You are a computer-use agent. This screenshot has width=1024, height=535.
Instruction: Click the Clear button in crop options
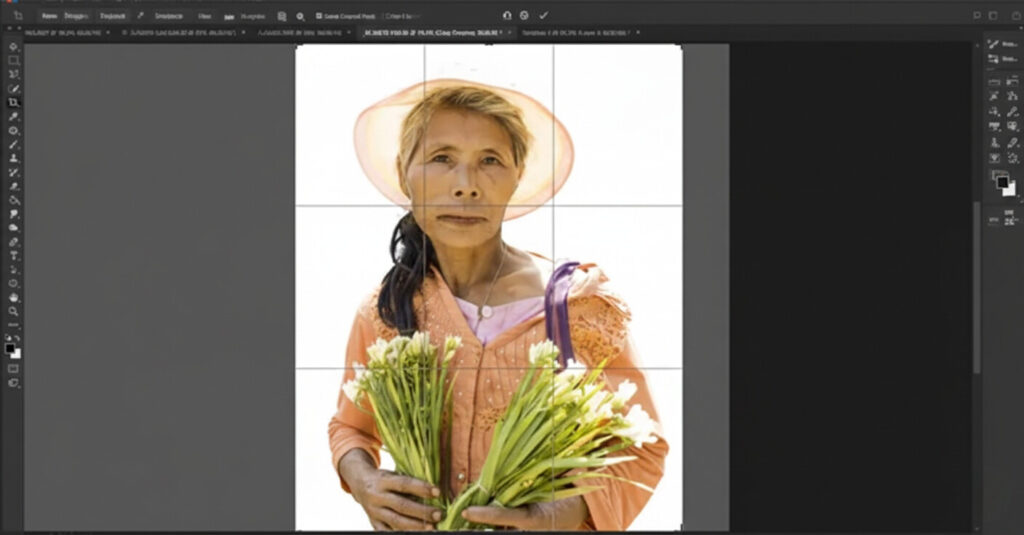click(204, 16)
